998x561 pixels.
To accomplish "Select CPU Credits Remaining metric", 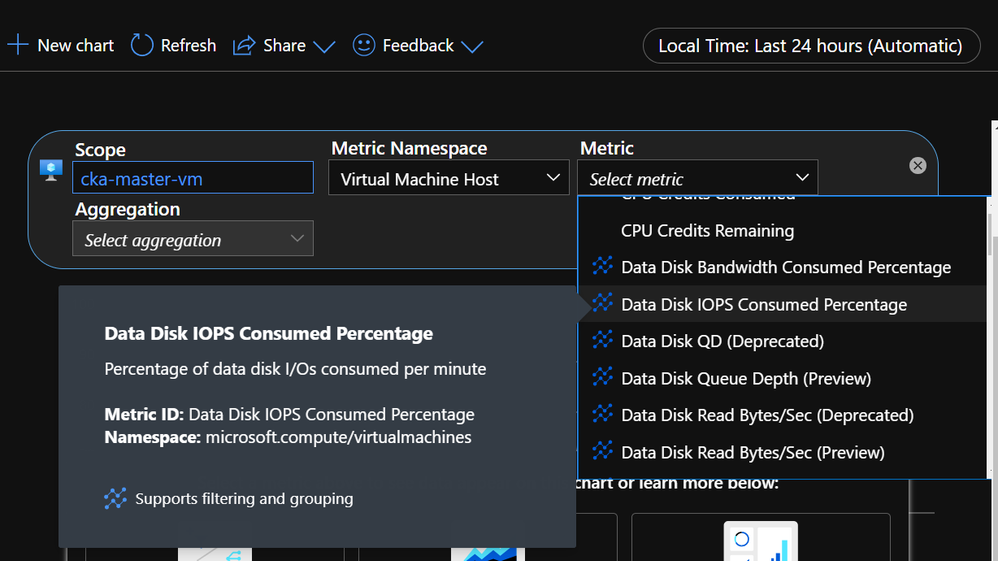I will [x=782, y=231].
